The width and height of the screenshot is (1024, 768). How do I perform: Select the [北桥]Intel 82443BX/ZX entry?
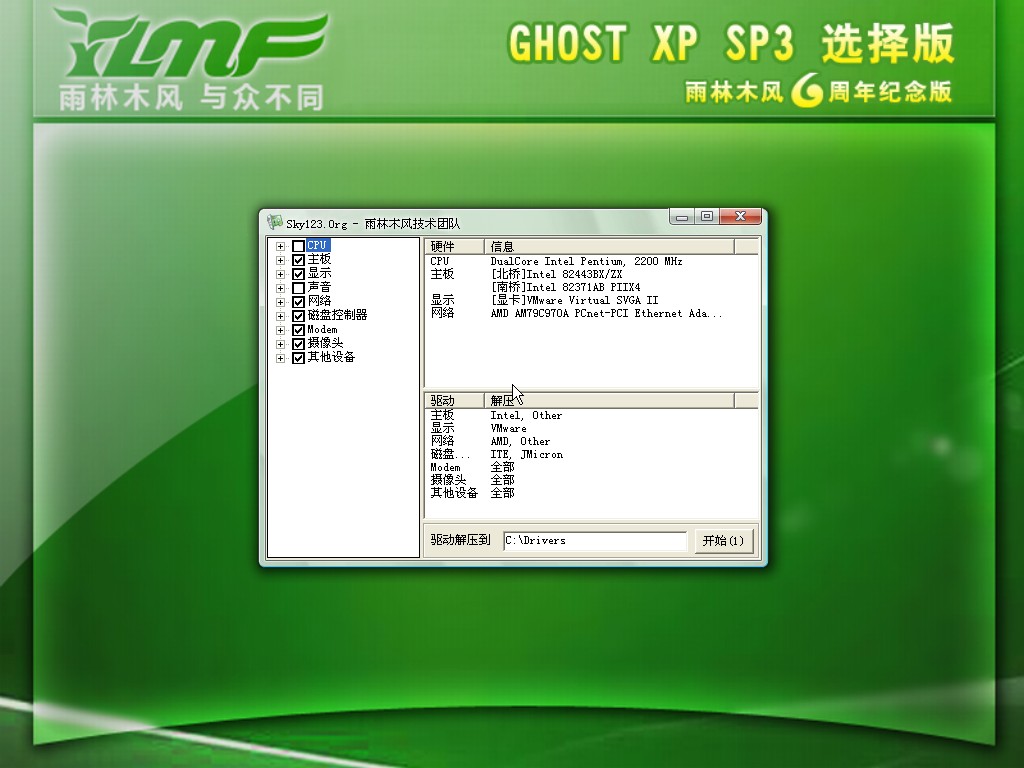tap(556, 274)
